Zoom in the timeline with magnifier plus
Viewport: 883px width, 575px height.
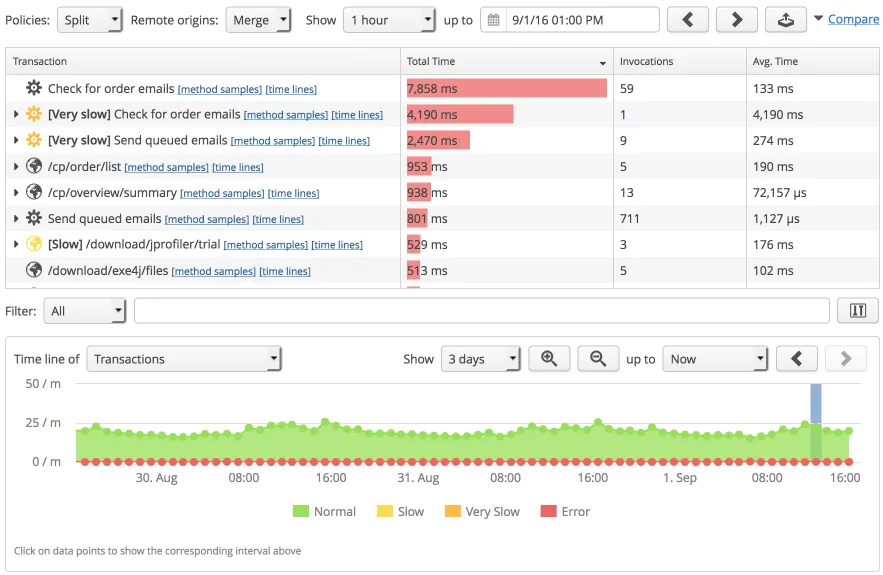coord(549,359)
